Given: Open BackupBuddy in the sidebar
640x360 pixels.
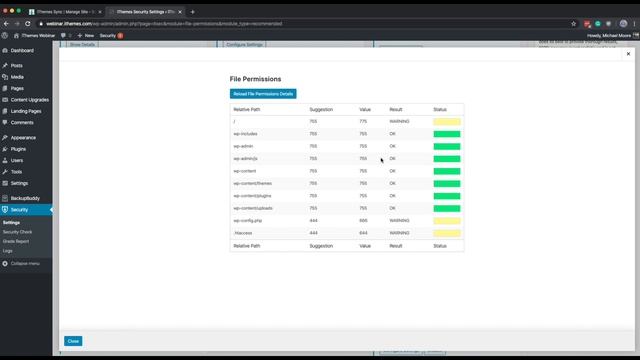Looking at the screenshot, I should click(25, 198).
